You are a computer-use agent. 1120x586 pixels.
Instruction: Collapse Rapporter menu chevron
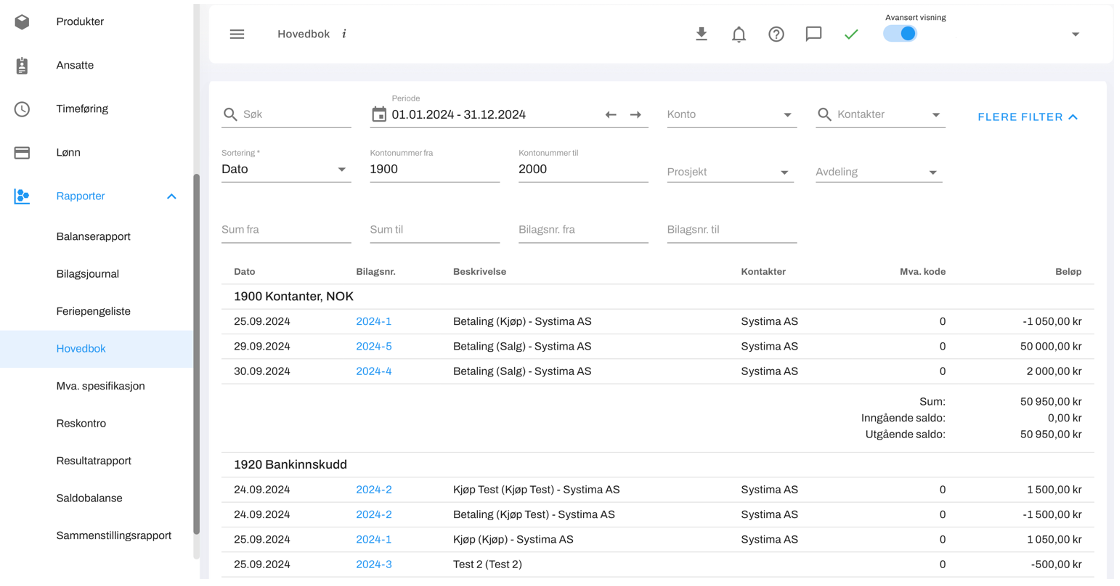171,197
